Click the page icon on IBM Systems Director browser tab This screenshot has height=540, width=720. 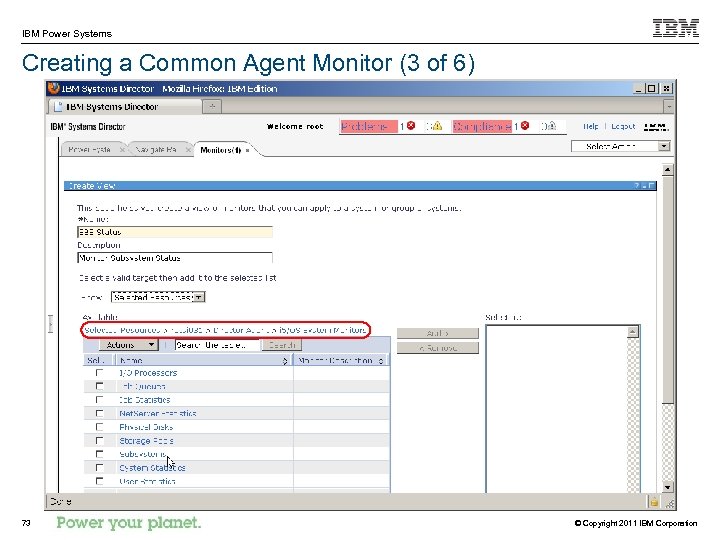(x=58, y=107)
